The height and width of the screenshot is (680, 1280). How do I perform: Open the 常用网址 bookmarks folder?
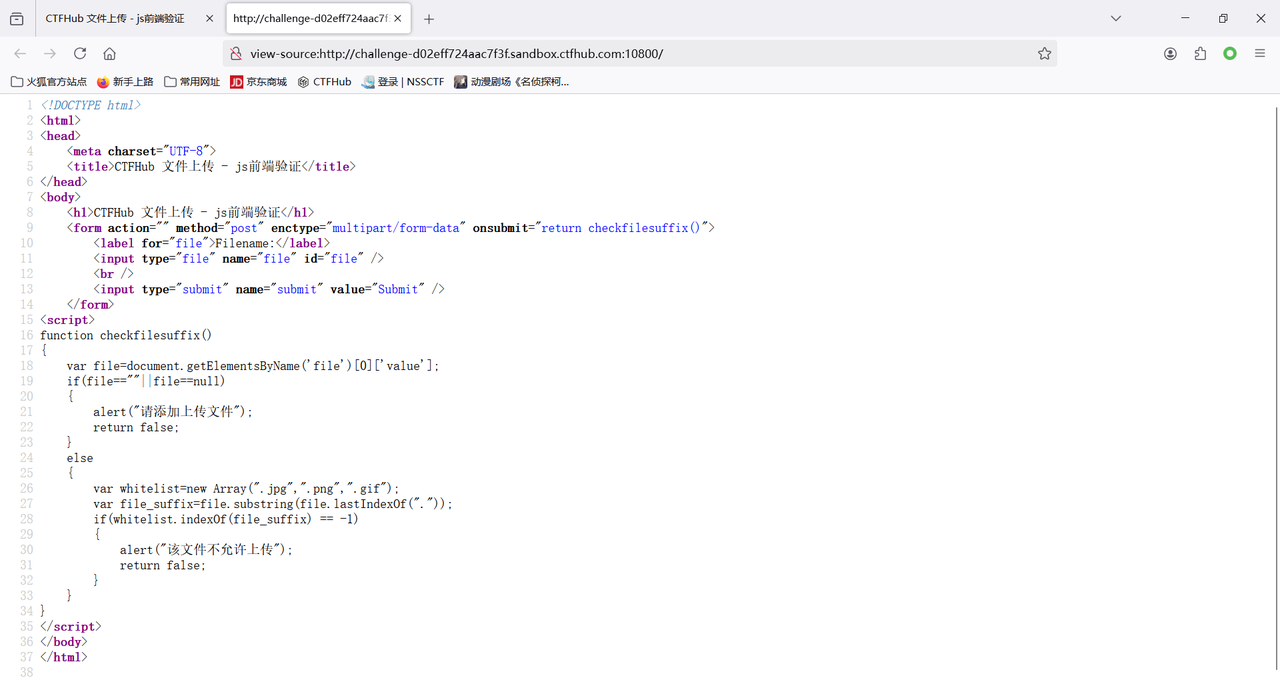pyautogui.click(x=192, y=82)
